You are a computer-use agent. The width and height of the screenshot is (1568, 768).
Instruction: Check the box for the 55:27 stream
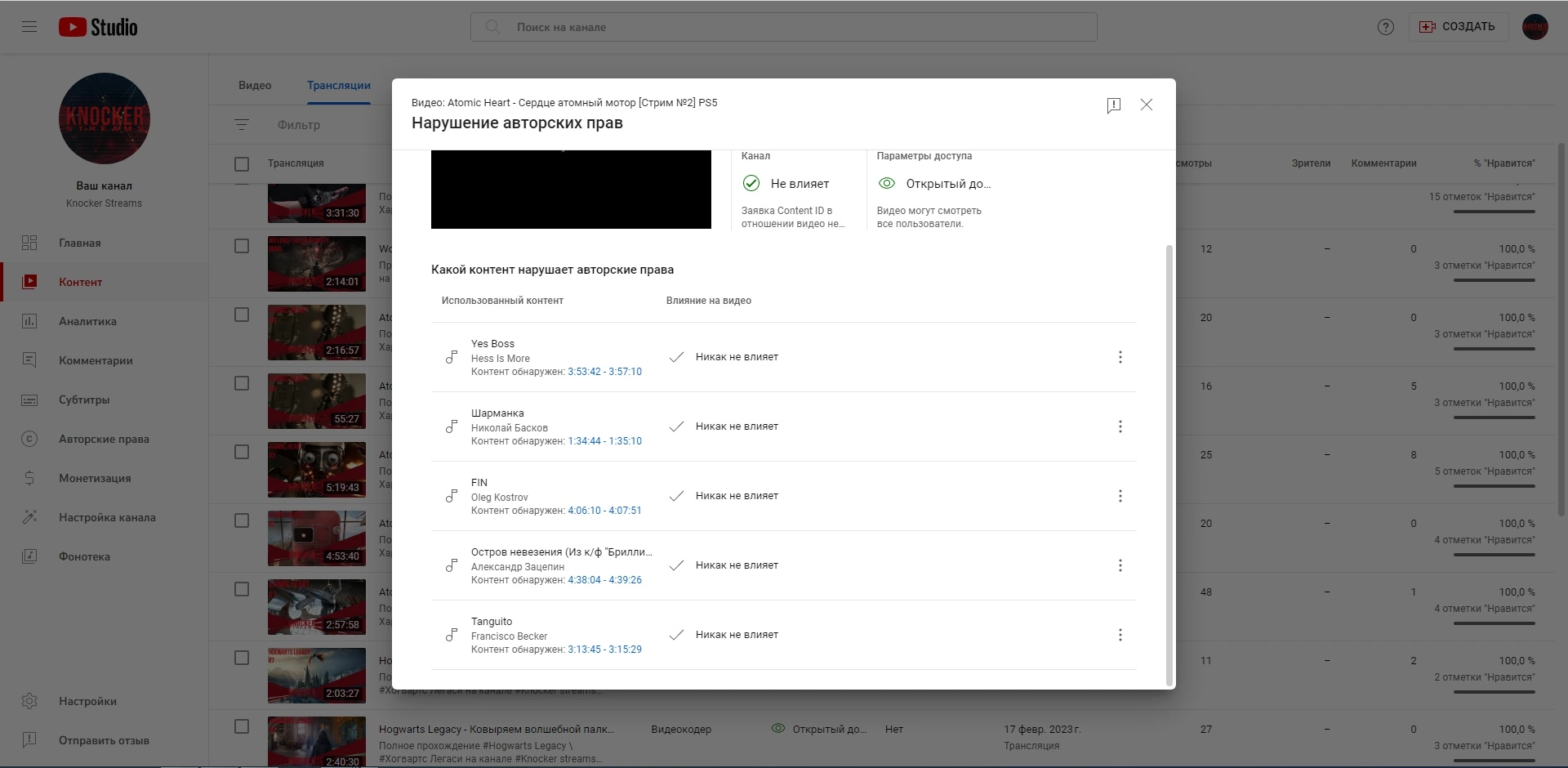click(242, 383)
